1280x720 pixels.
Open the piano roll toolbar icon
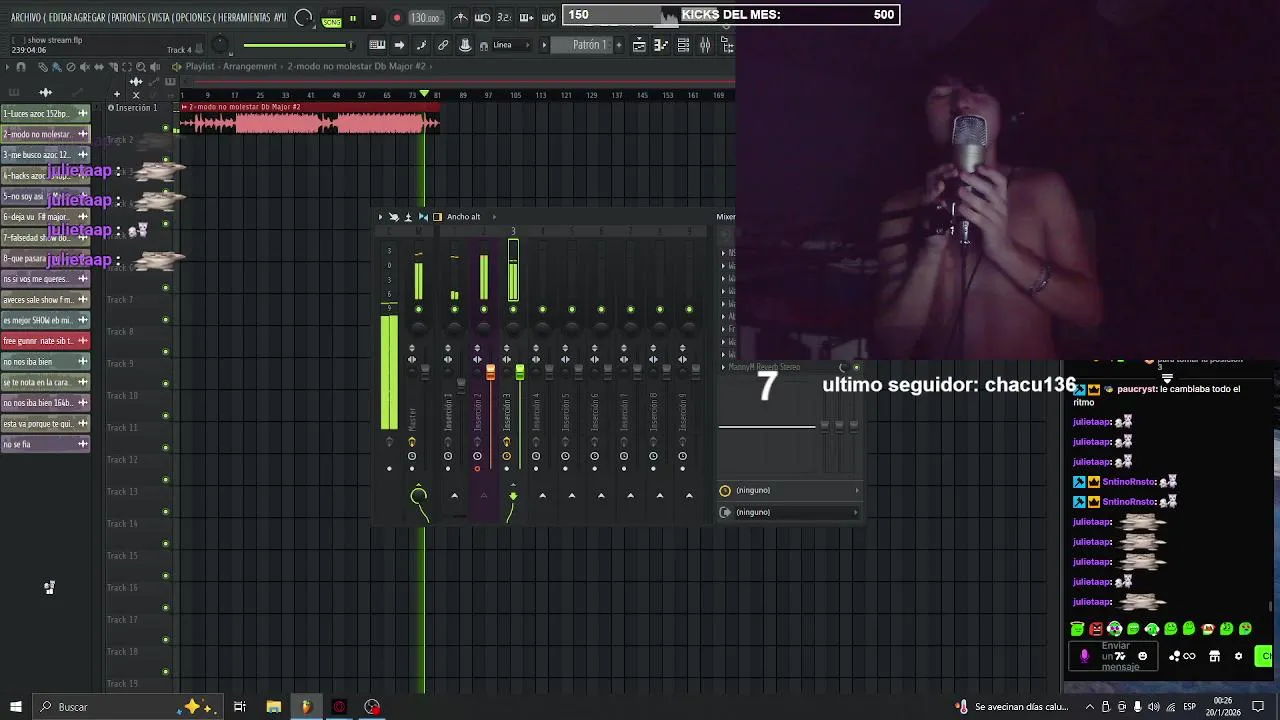point(377,45)
